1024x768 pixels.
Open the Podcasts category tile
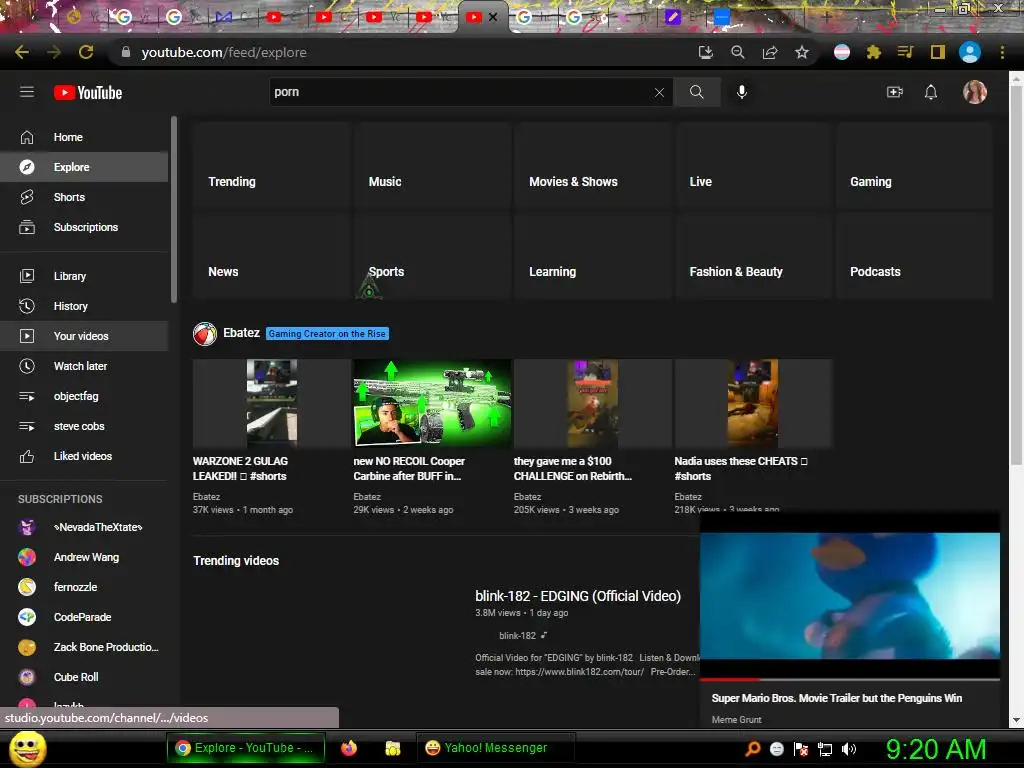pos(914,256)
